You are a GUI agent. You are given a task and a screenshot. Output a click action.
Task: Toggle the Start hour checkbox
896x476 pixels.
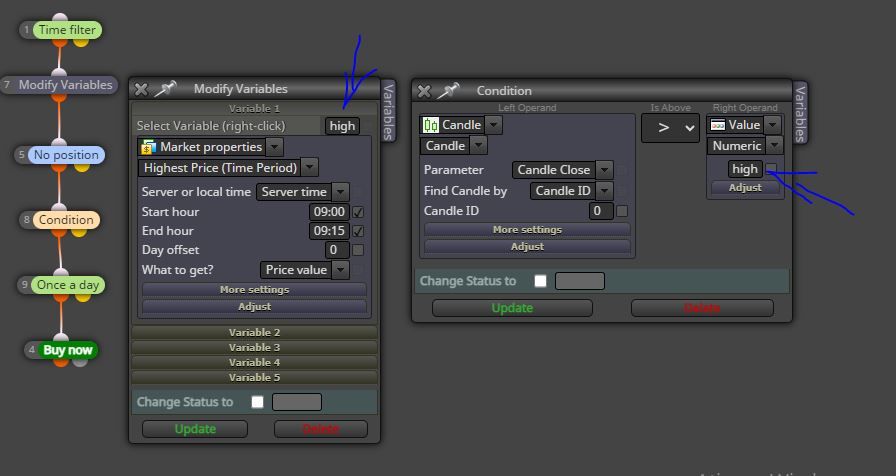click(x=358, y=212)
